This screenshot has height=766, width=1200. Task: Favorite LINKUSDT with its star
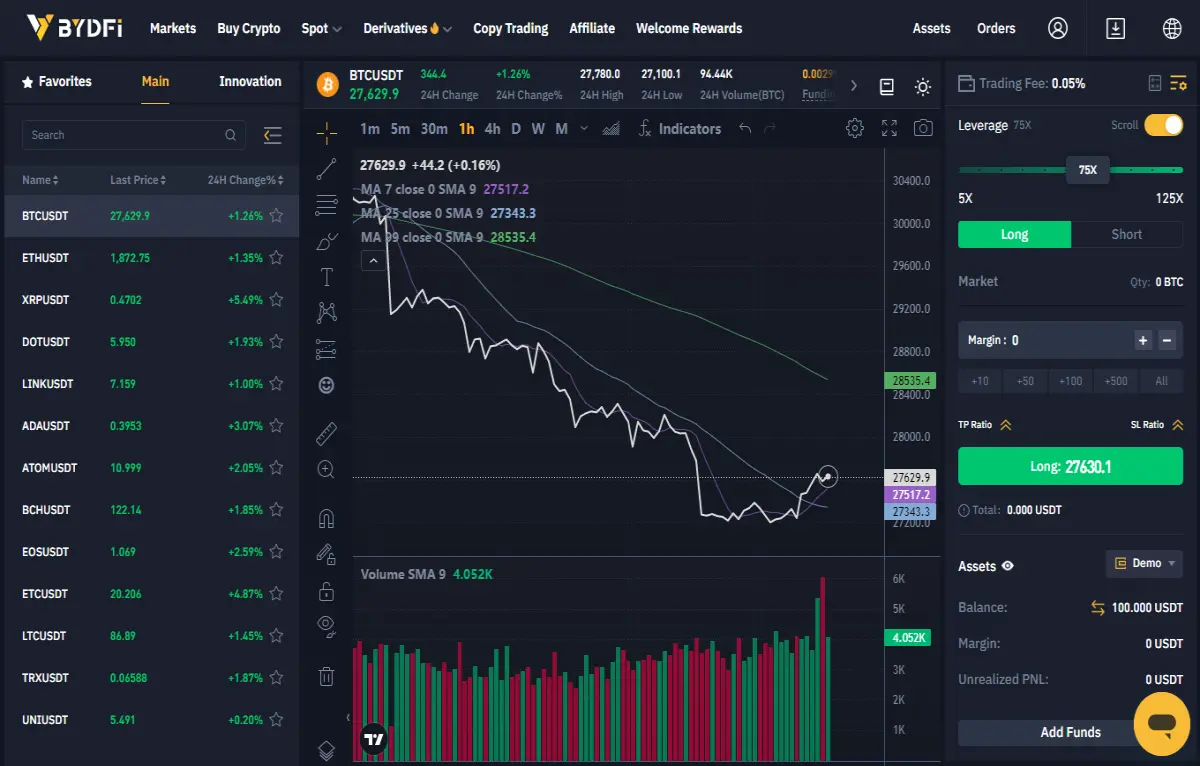[x=276, y=383]
